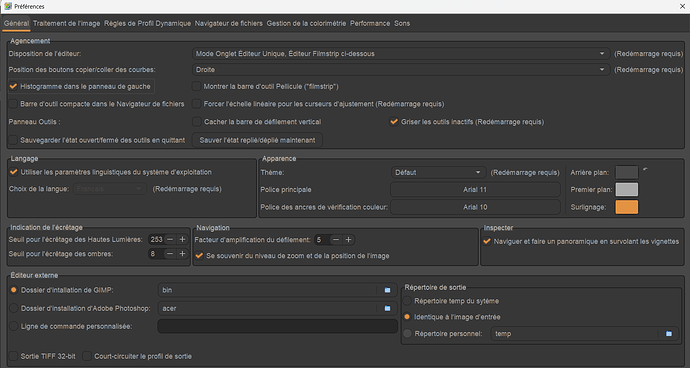The image size is (690, 368).
Task: Switch to Gestion de la colorimétrie tab
Action: pyautogui.click(x=306, y=23)
